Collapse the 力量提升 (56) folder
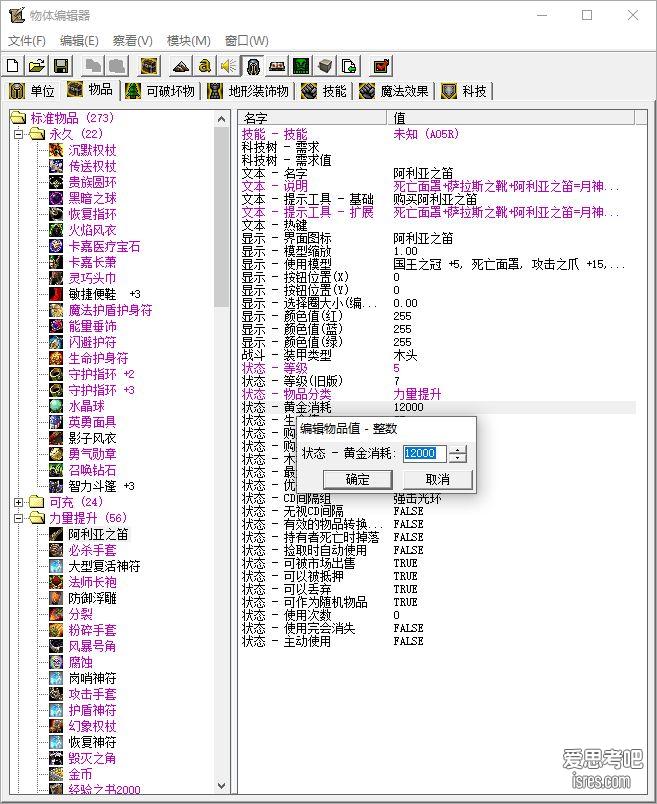Viewport: 657px width, 804px height. point(18,518)
